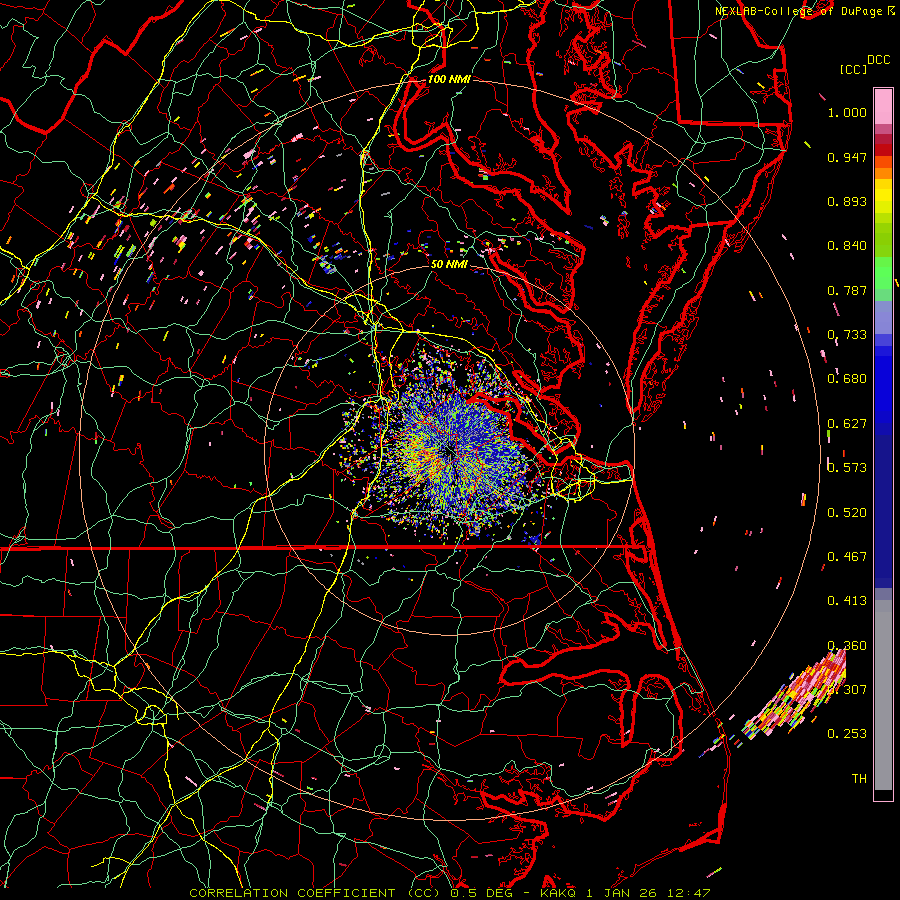Click the [CC] unit label

pos(854,69)
